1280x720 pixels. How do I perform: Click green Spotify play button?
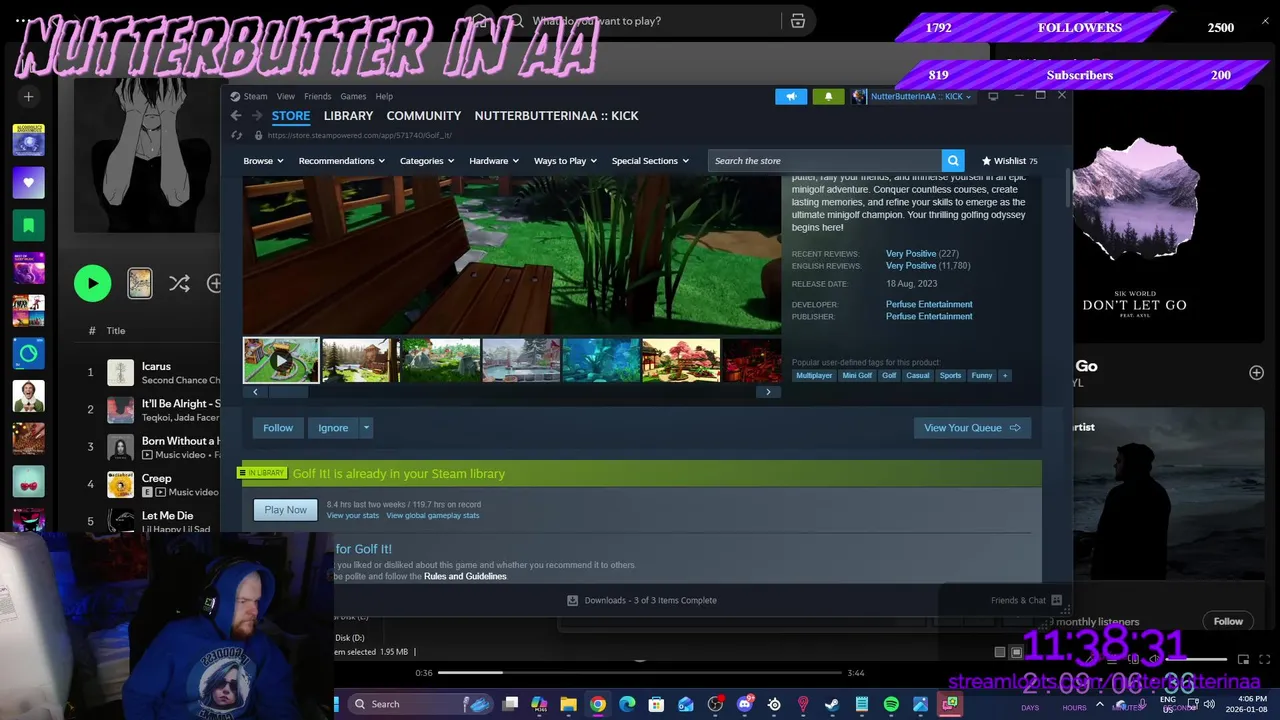[93, 283]
